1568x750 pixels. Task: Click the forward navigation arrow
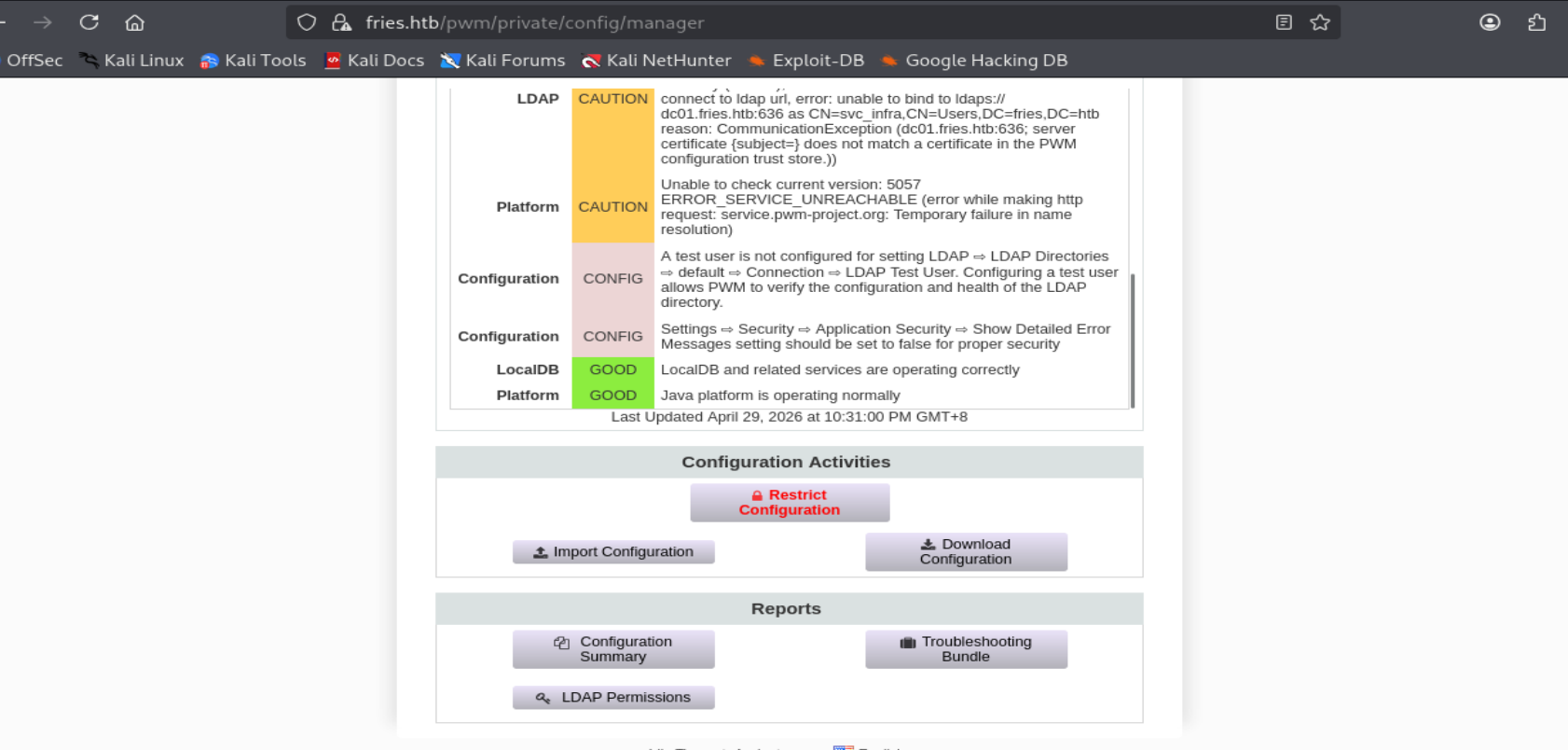click(x=43, y=22)
